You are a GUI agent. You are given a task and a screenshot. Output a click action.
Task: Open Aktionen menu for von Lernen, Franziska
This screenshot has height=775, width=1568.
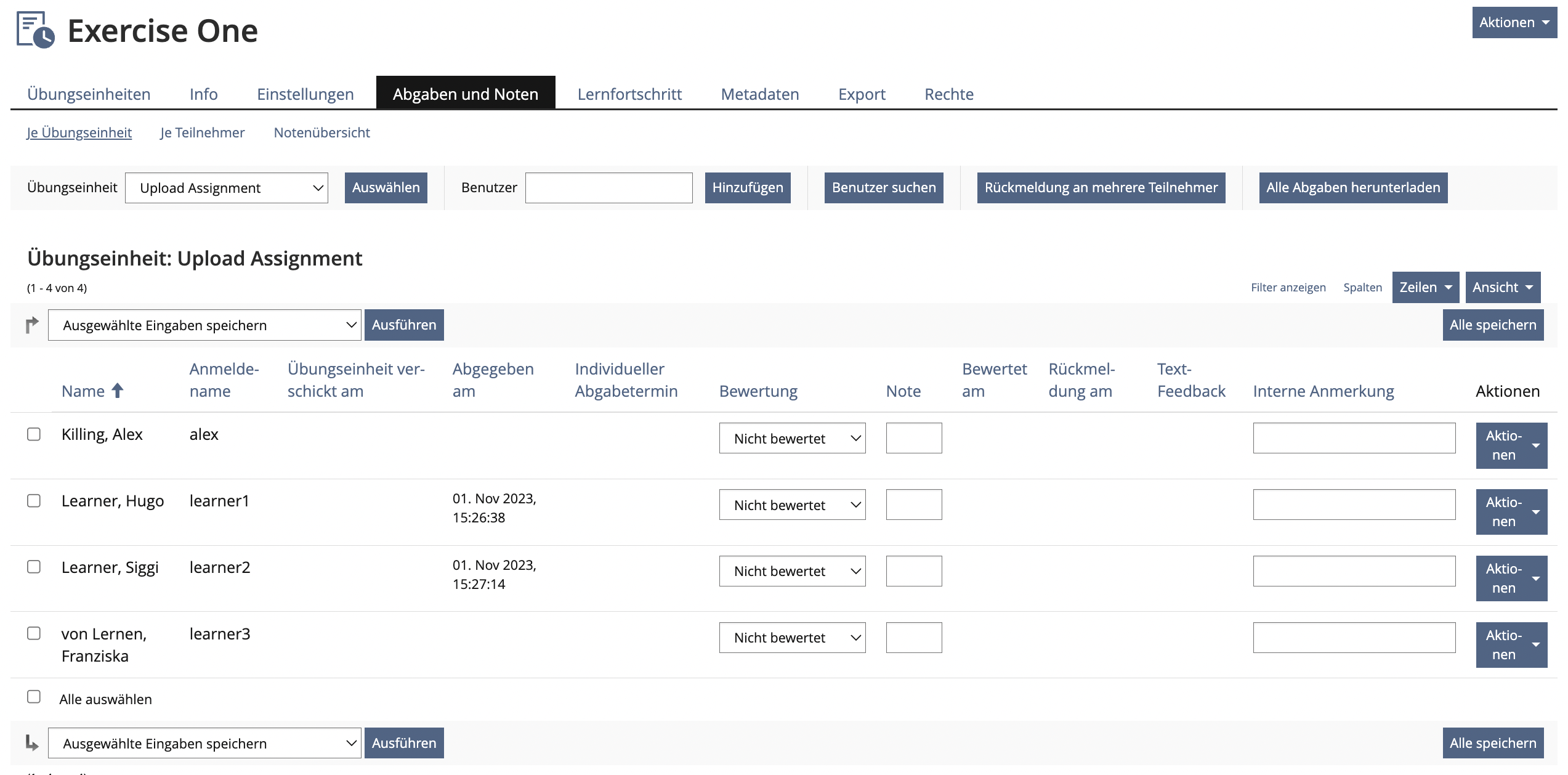(x=1511, y=645)
